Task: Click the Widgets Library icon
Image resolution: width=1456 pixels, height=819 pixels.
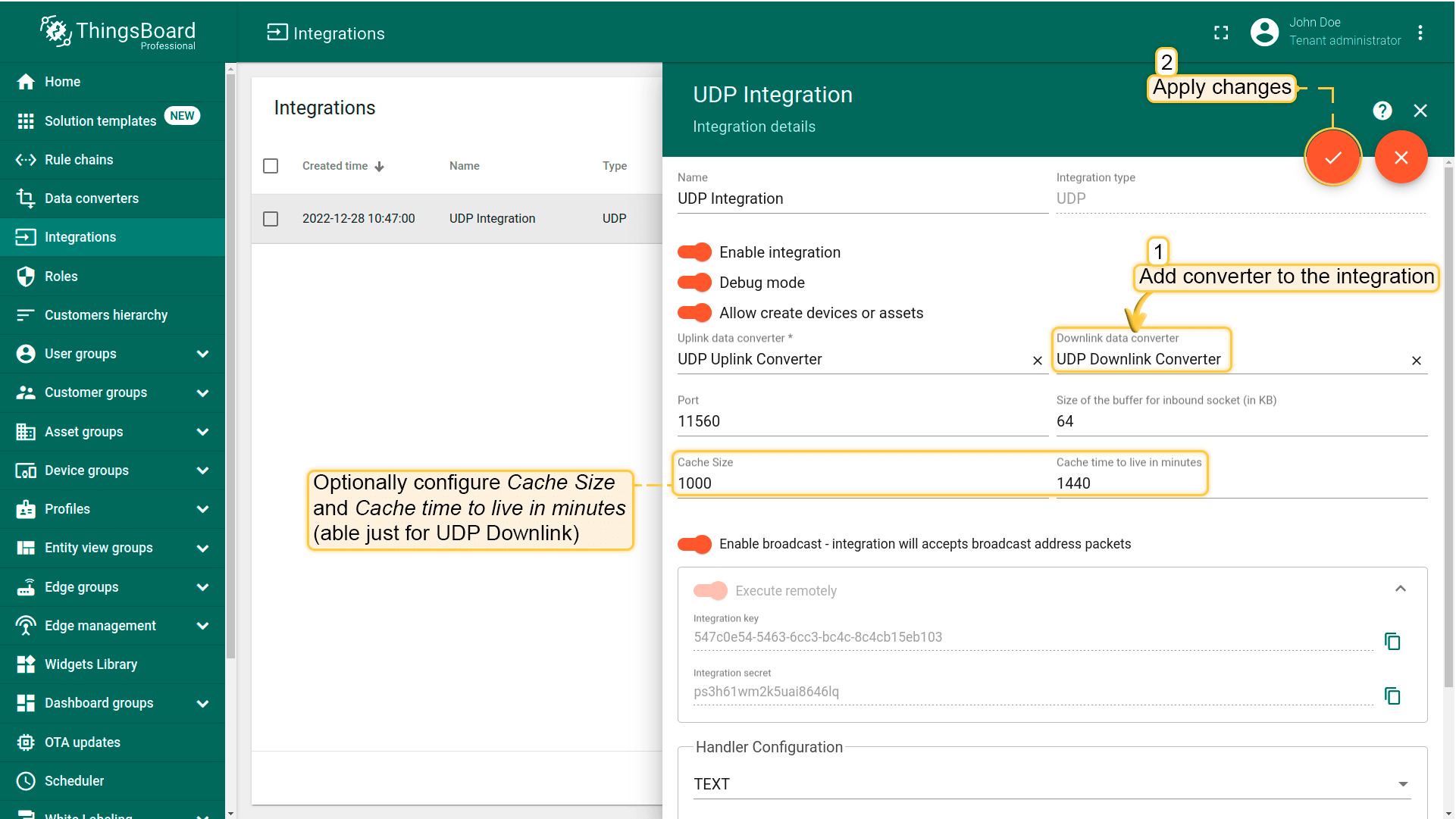Action: pos(26,664)
